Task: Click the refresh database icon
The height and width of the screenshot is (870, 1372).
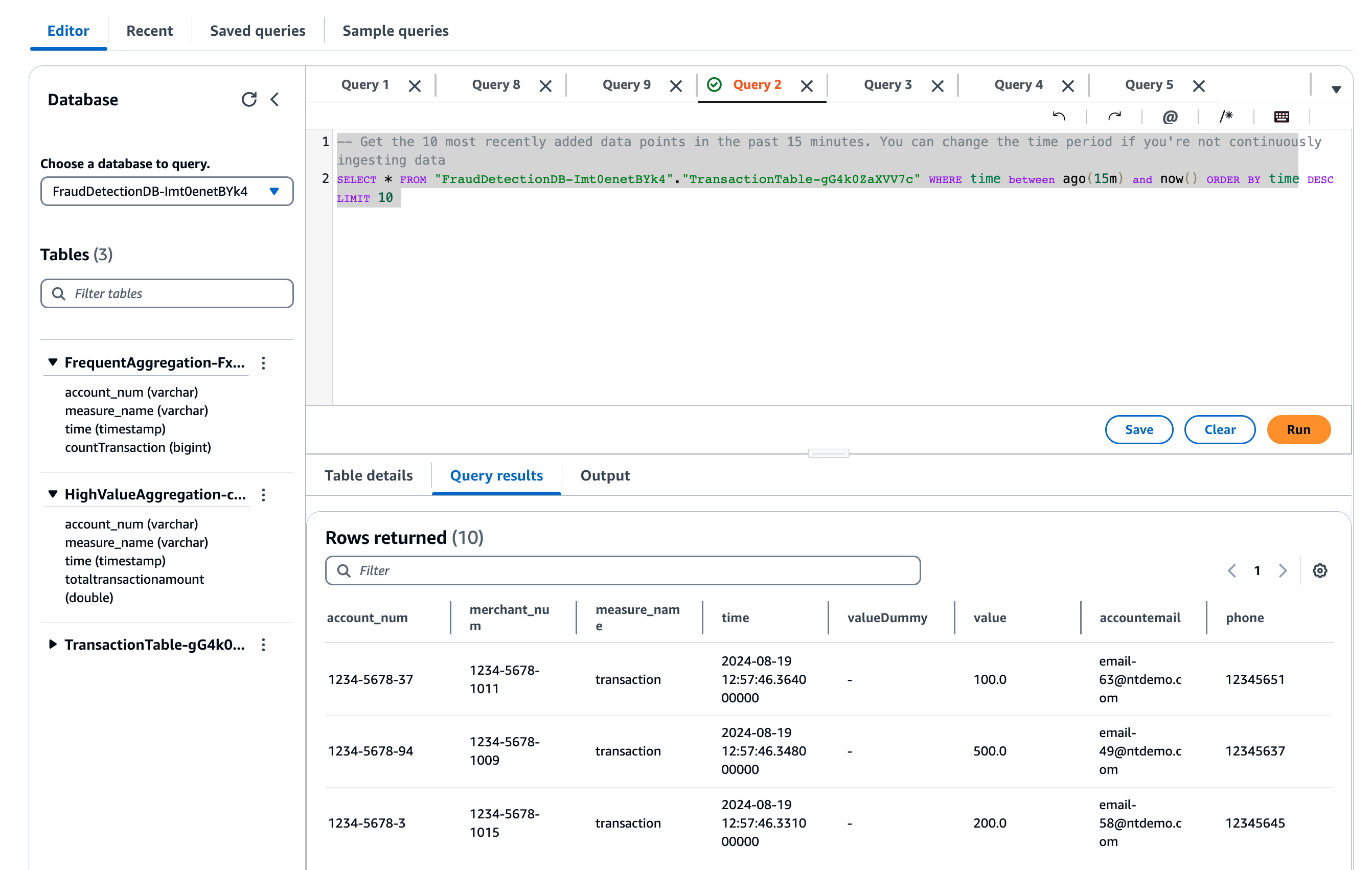Action: tap(249, 99)
